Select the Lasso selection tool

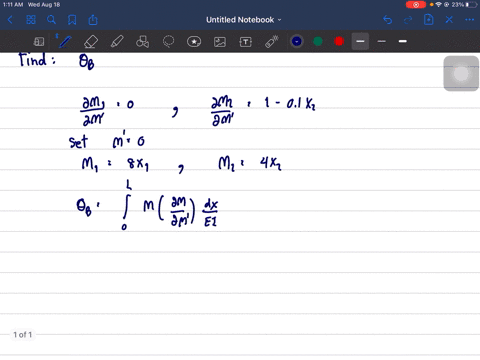click(168, 42)
